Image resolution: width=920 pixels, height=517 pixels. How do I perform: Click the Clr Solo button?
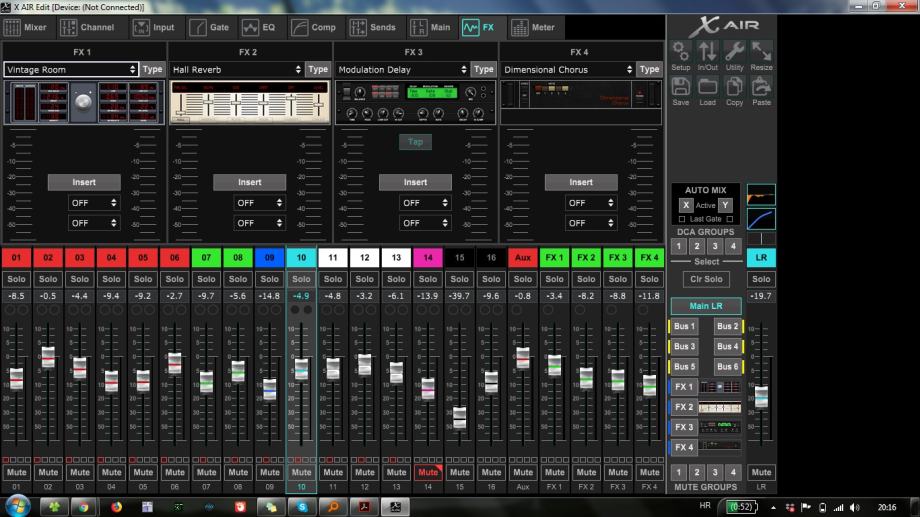tap(706, 279)
